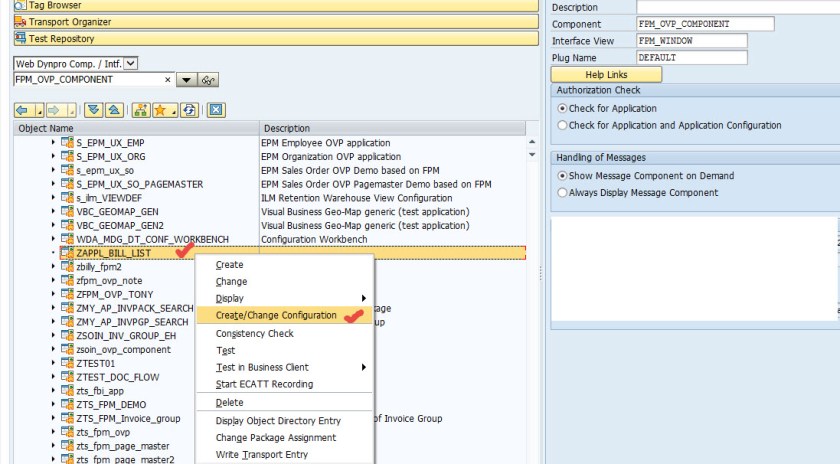
Task: Click the application icon beside S_EPM_UX_EMP
Action: pos(68,143)
